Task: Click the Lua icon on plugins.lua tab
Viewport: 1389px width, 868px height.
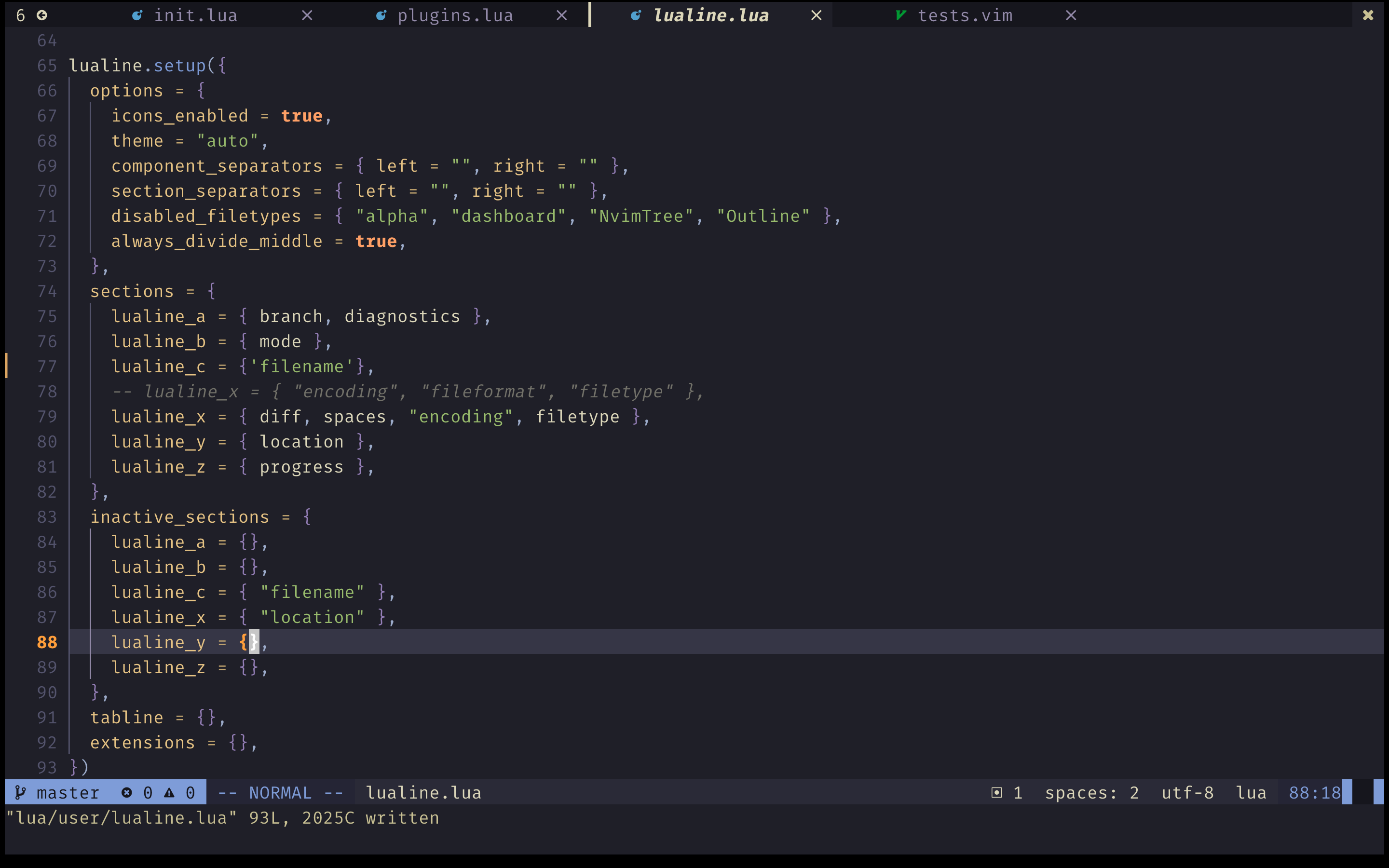Action: 381,15
